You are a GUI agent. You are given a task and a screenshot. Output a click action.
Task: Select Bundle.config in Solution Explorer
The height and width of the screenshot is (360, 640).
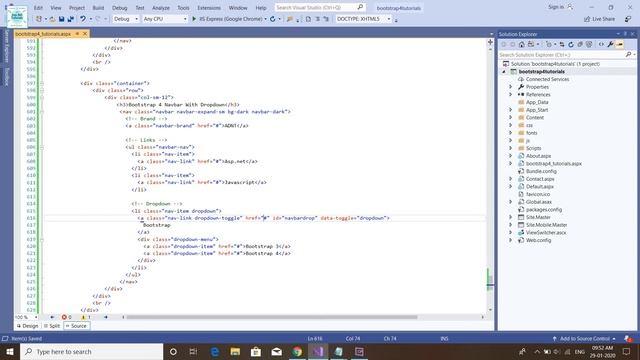coord(541,171)
